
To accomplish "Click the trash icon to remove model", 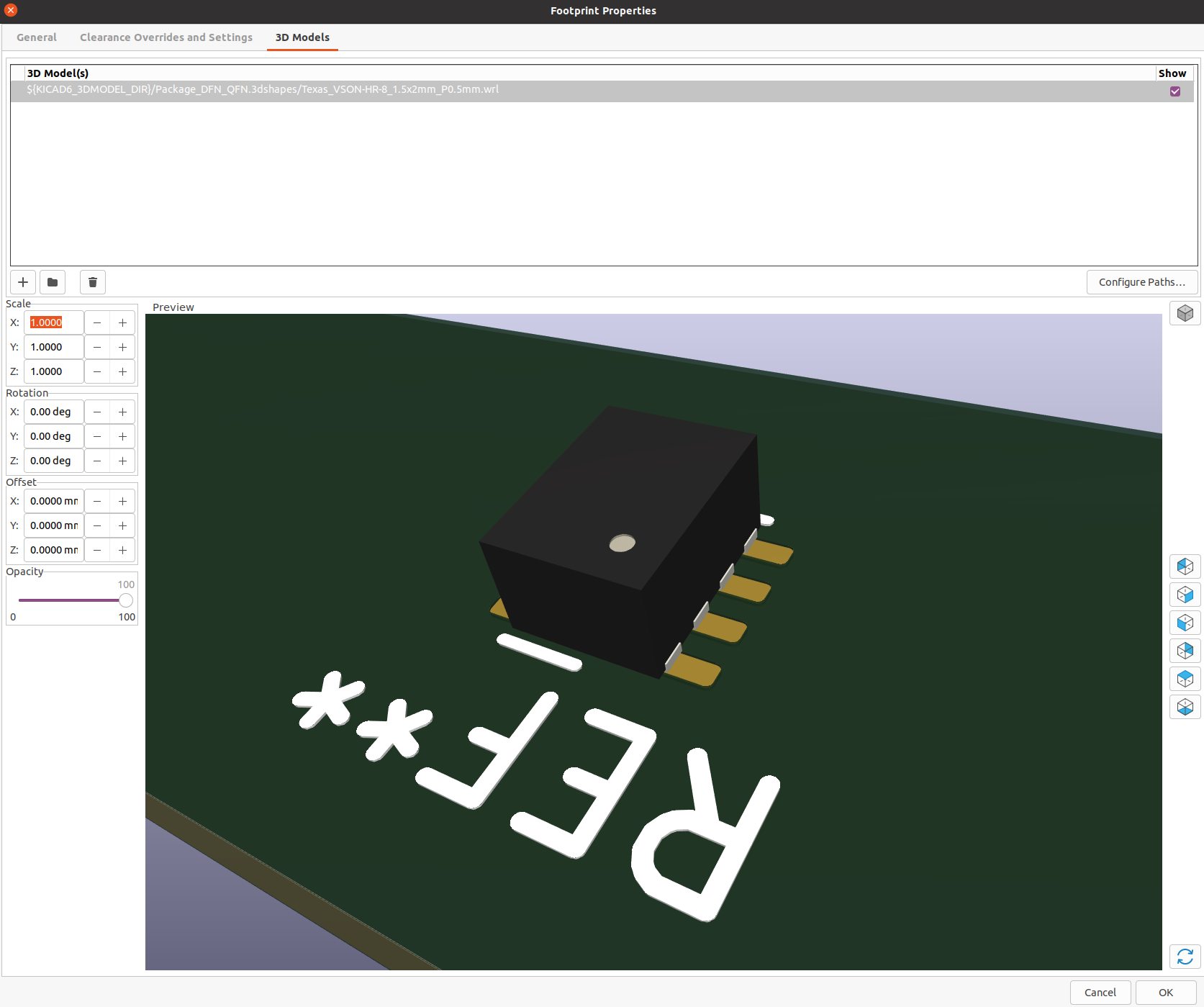I will tap(93, 282).
